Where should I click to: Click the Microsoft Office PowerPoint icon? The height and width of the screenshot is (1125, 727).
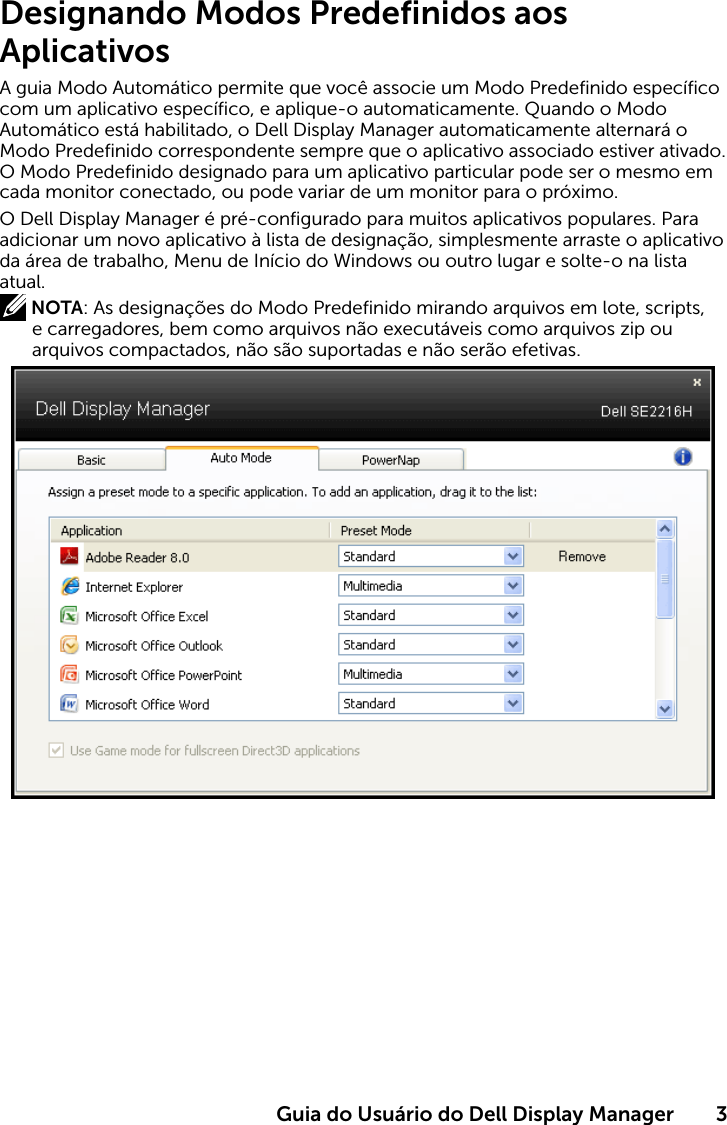coord(70,674)
